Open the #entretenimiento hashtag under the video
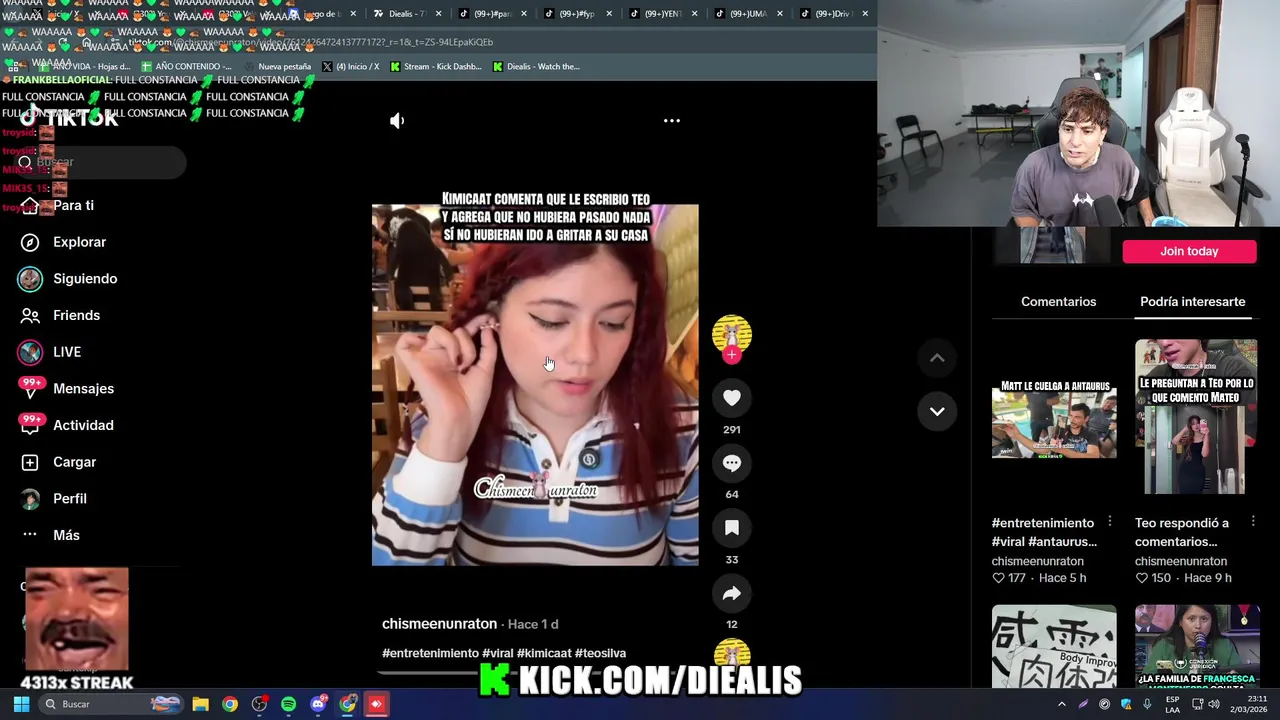The width and height of the screenshot is (1280, 720). (x=430, y=653)
